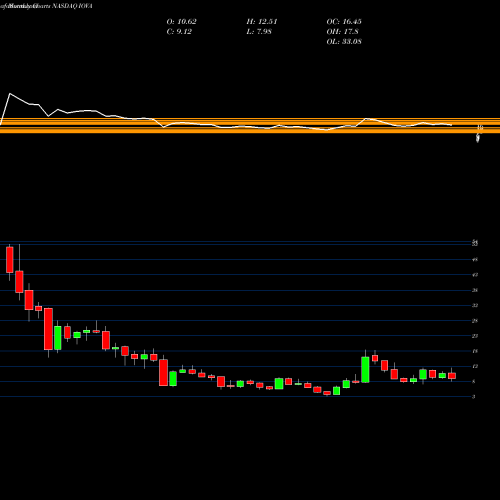The height and width of the screenshot is (500, 500).
Task: Click the 32 price axis label
Action: (475, 305)
